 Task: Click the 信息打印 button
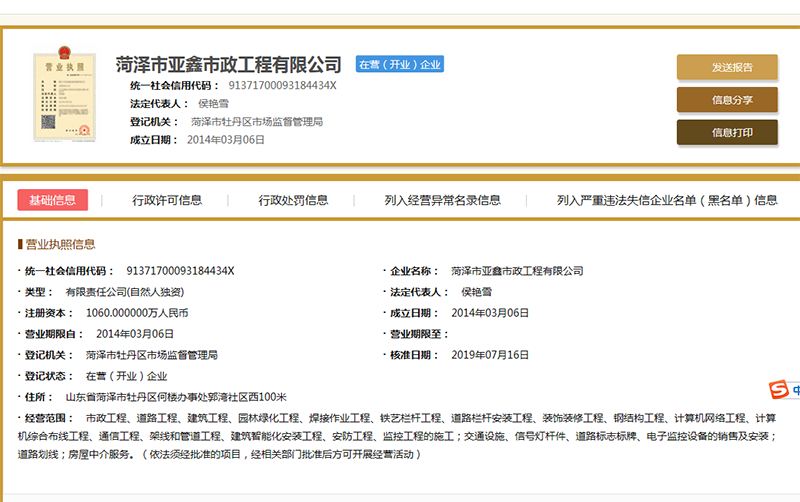click(727, 132)
